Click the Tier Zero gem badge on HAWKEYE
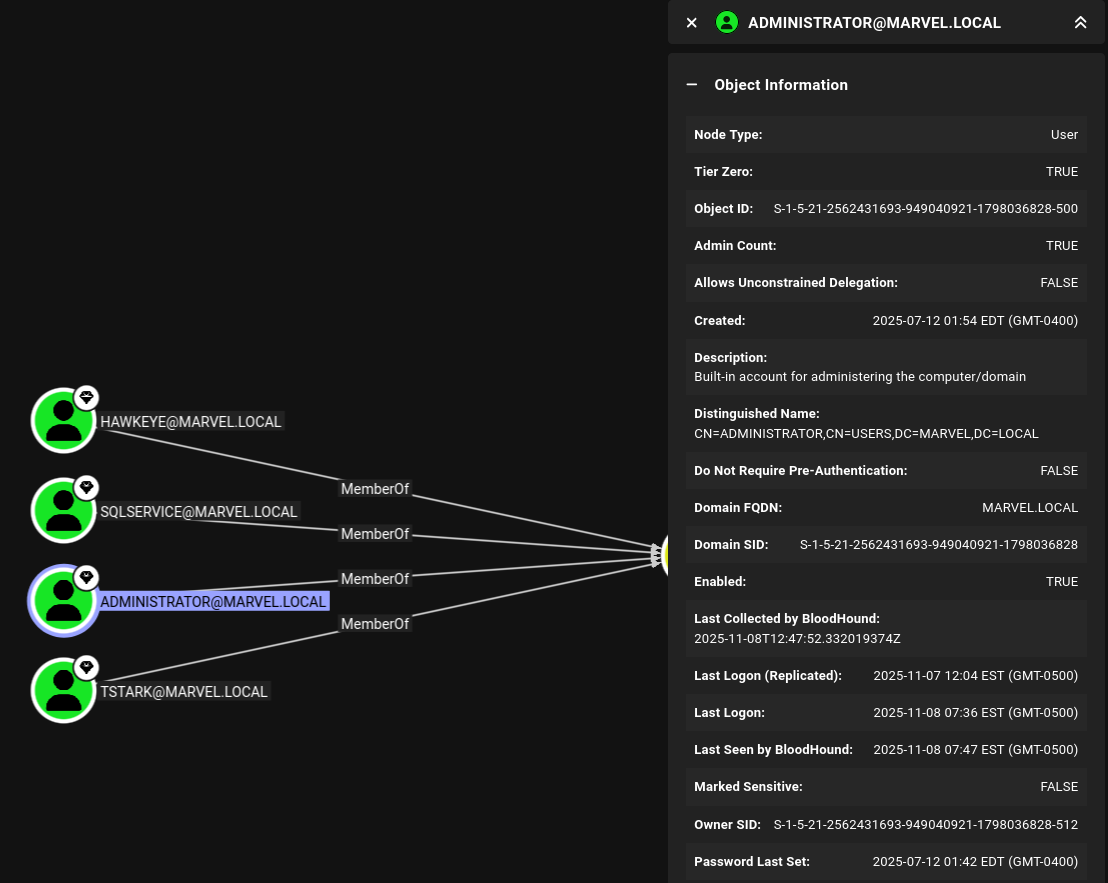1108x883 pixels. click(87, 398)
